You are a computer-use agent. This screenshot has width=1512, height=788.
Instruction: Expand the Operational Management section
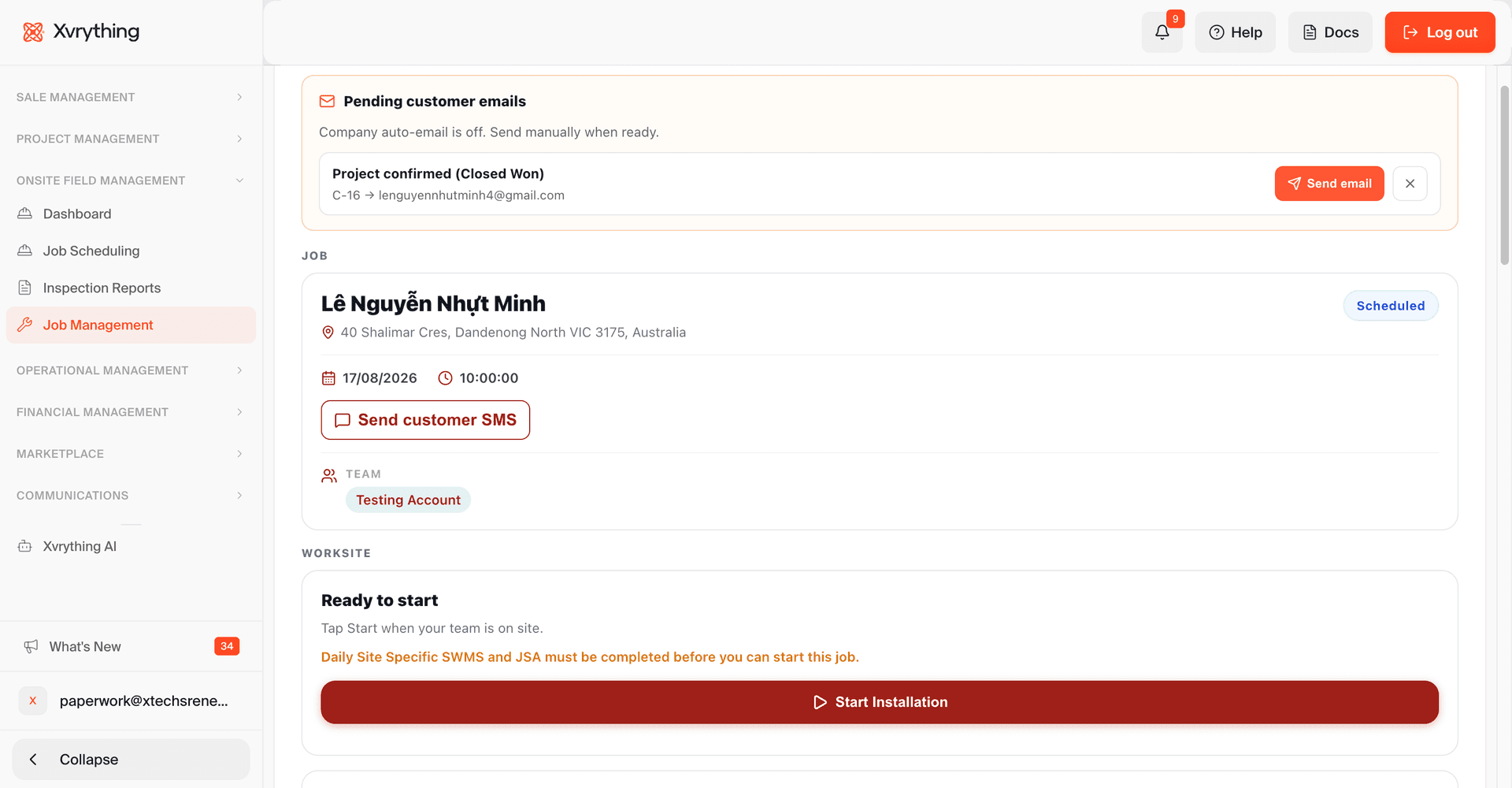(x=131, y=370)
